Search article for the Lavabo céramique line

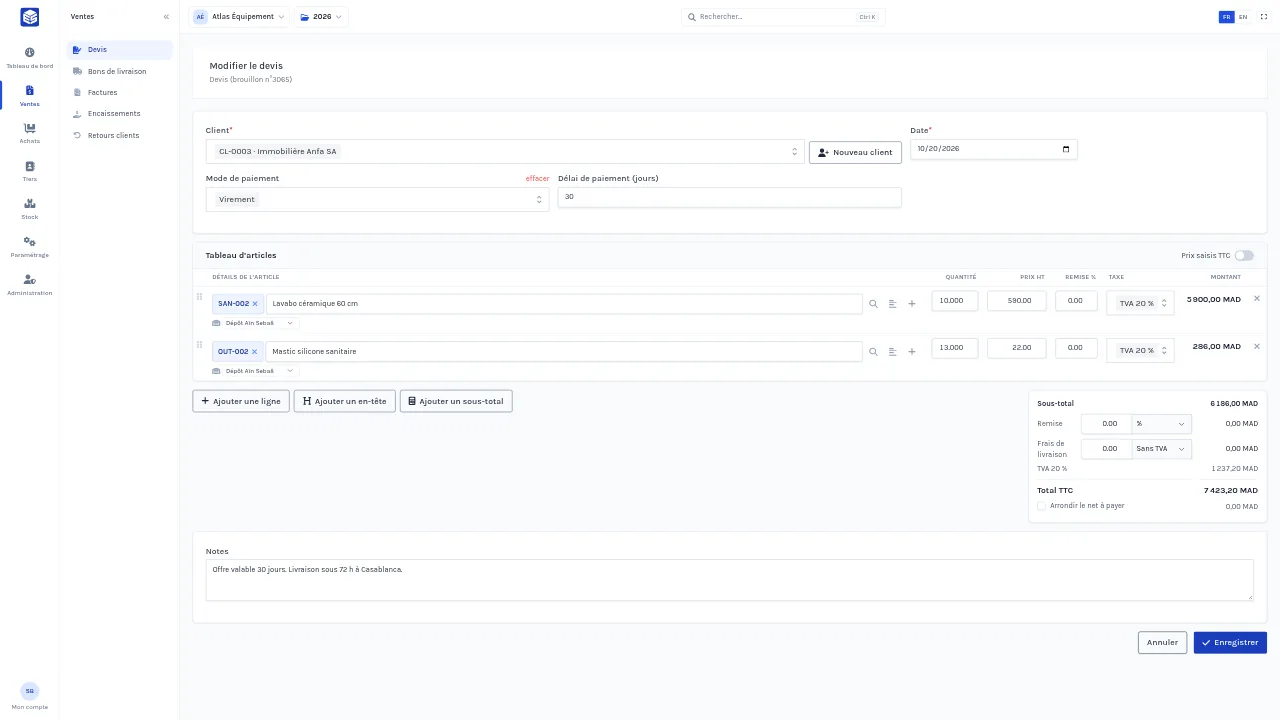coord(873,304)
